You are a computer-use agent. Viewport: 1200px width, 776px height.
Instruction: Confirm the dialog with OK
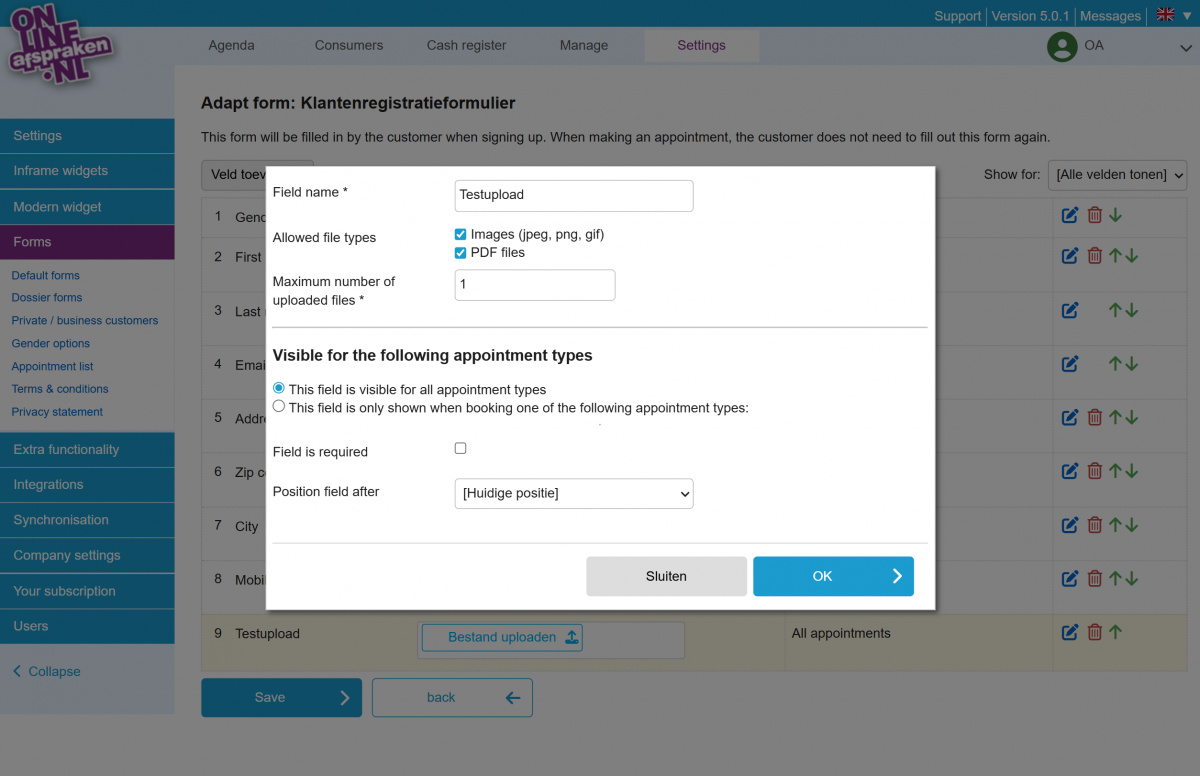pos(833,576)
